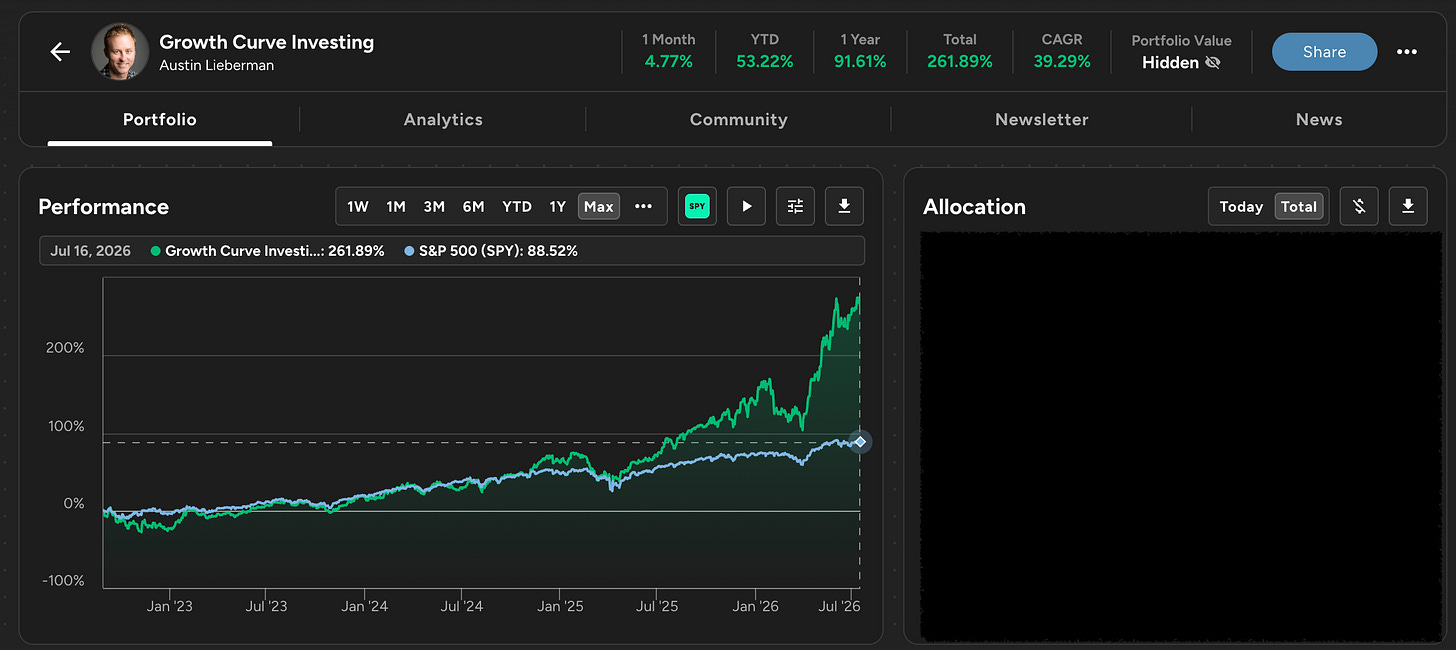Open chart settings sliders icon
This screenshot has height=650, width=1456.
coord(795,206)
